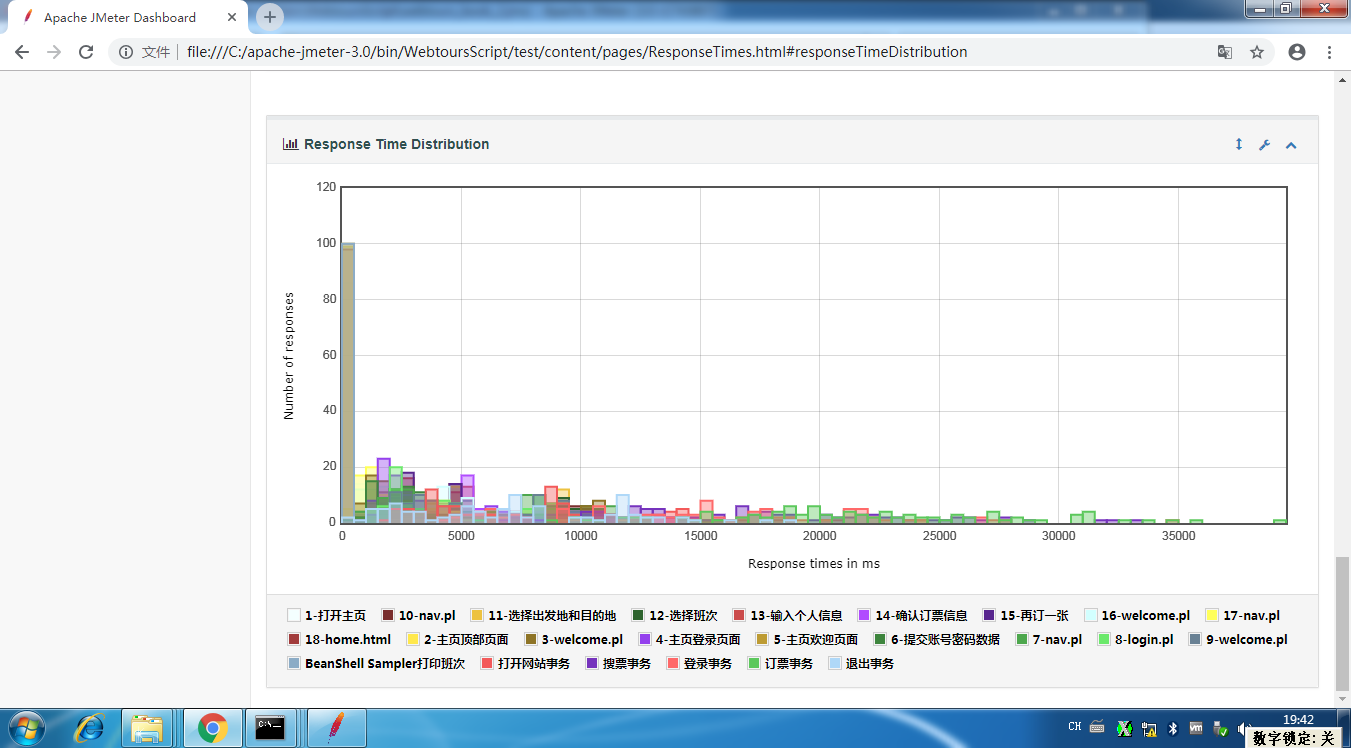Toggle the 16-welcome.pl series
1351x748 pixels.
coord(1136,616)
